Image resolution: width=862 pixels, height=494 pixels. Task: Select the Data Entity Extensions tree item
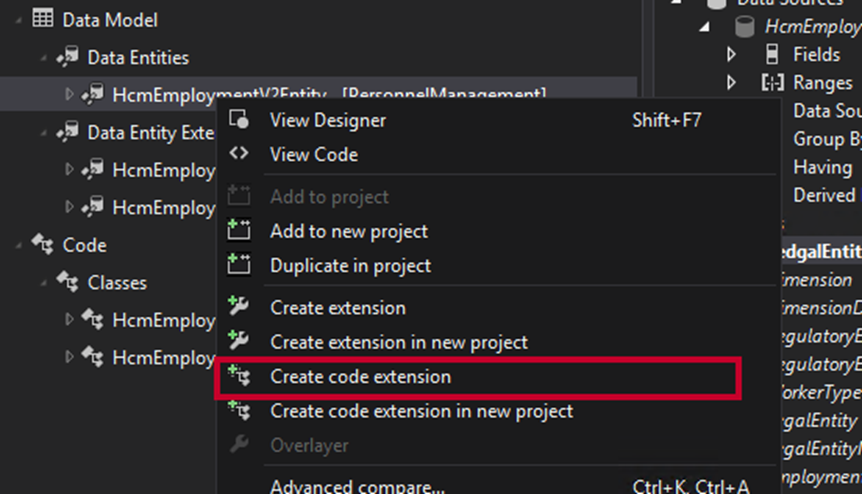click(150, 132)
